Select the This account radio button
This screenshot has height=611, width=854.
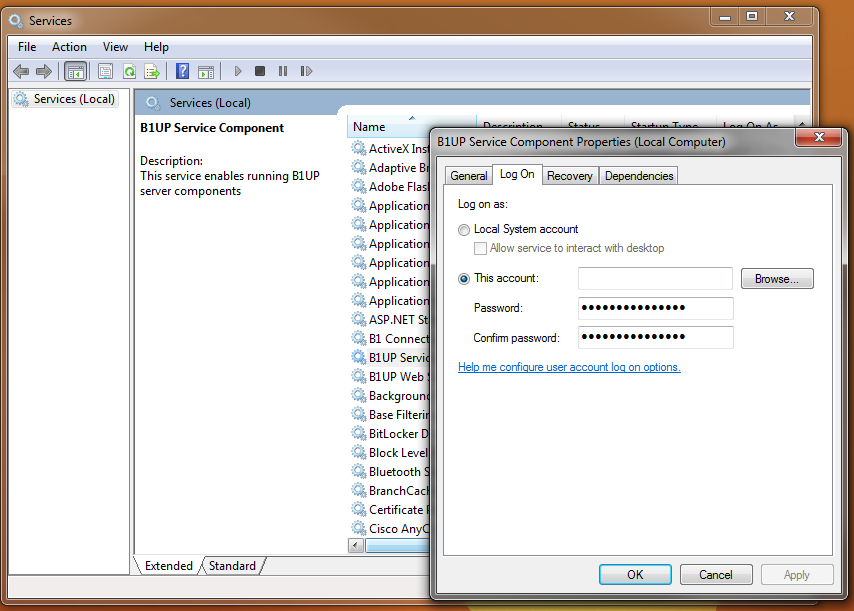coord(463,279)
